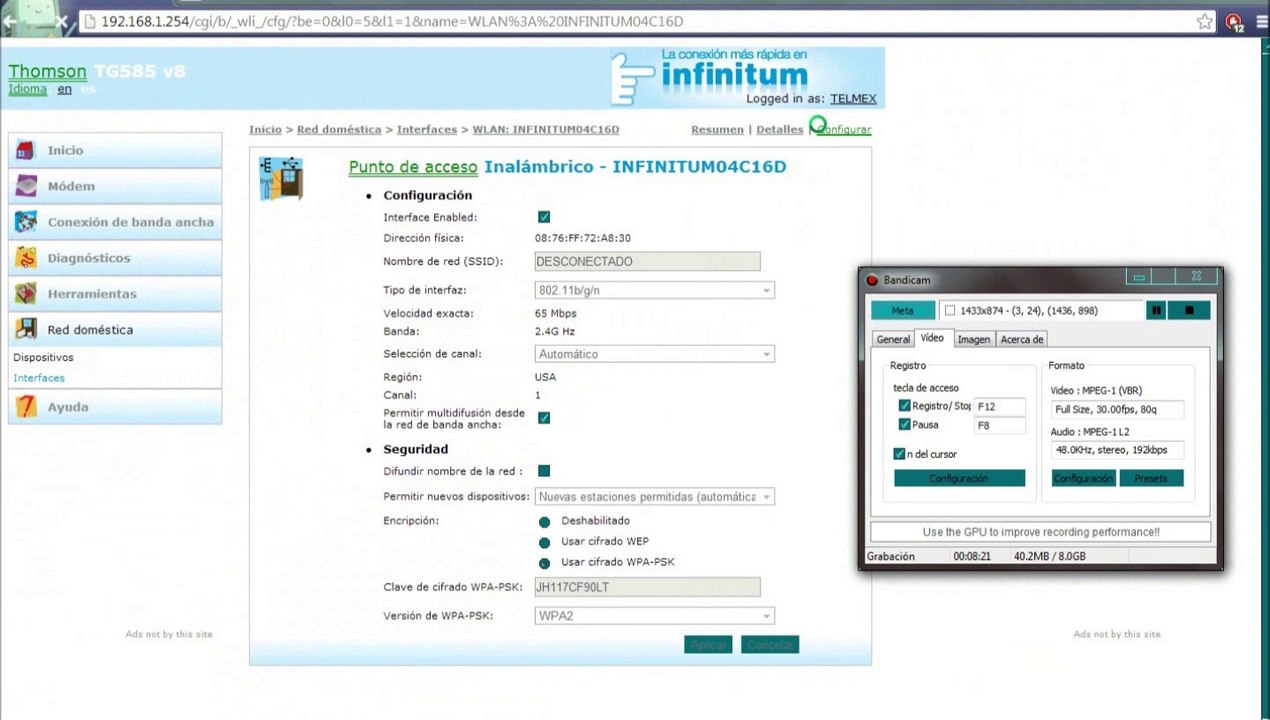Switch to Bandicam Video tab
Viewport: 1270px width, 720px height.
(x=932, y=338)
